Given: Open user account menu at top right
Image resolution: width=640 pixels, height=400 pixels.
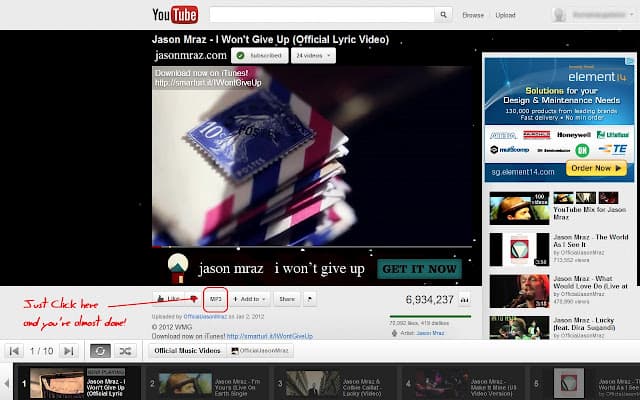Looking at the screenshot, I should [590, 15].
